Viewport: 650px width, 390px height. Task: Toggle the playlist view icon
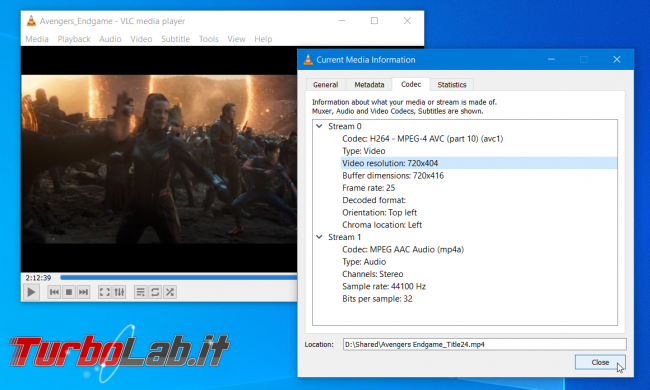141,292
